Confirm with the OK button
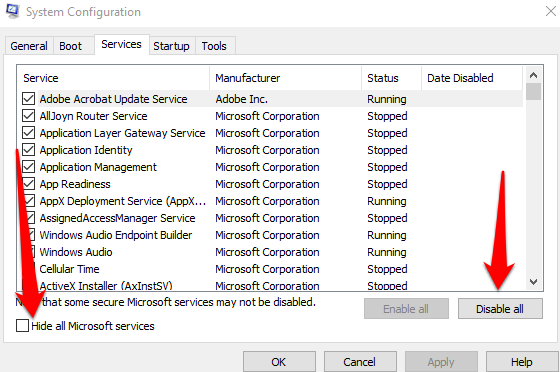 tap(279, 362)
